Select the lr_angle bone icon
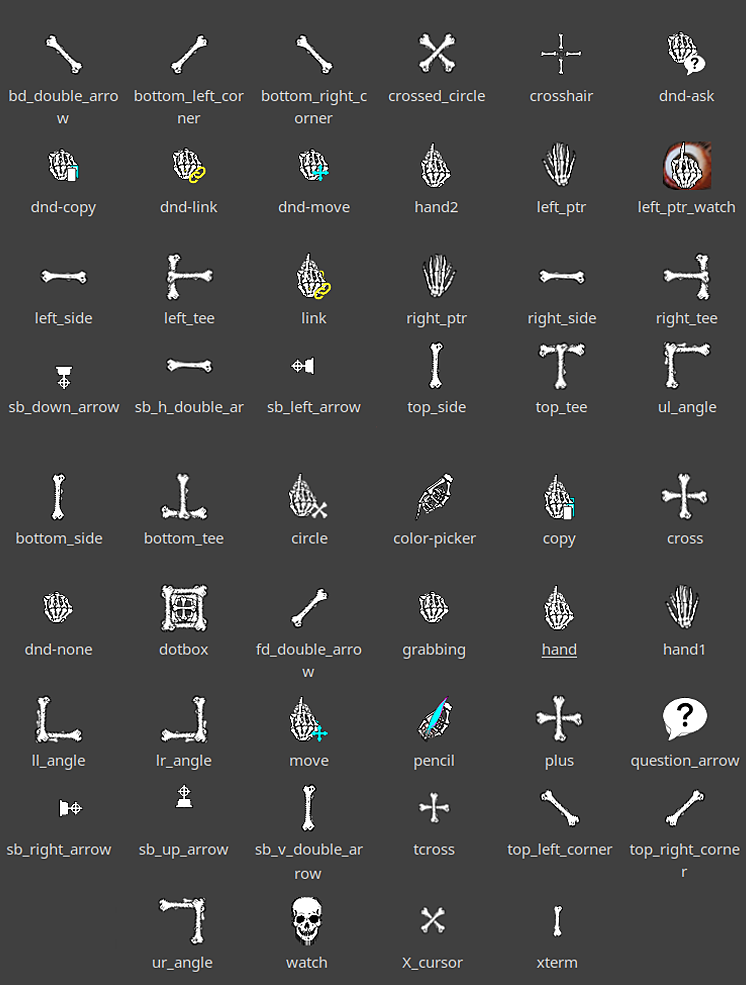The width and height of the screenshot is (746, 985). coord(184,719)
